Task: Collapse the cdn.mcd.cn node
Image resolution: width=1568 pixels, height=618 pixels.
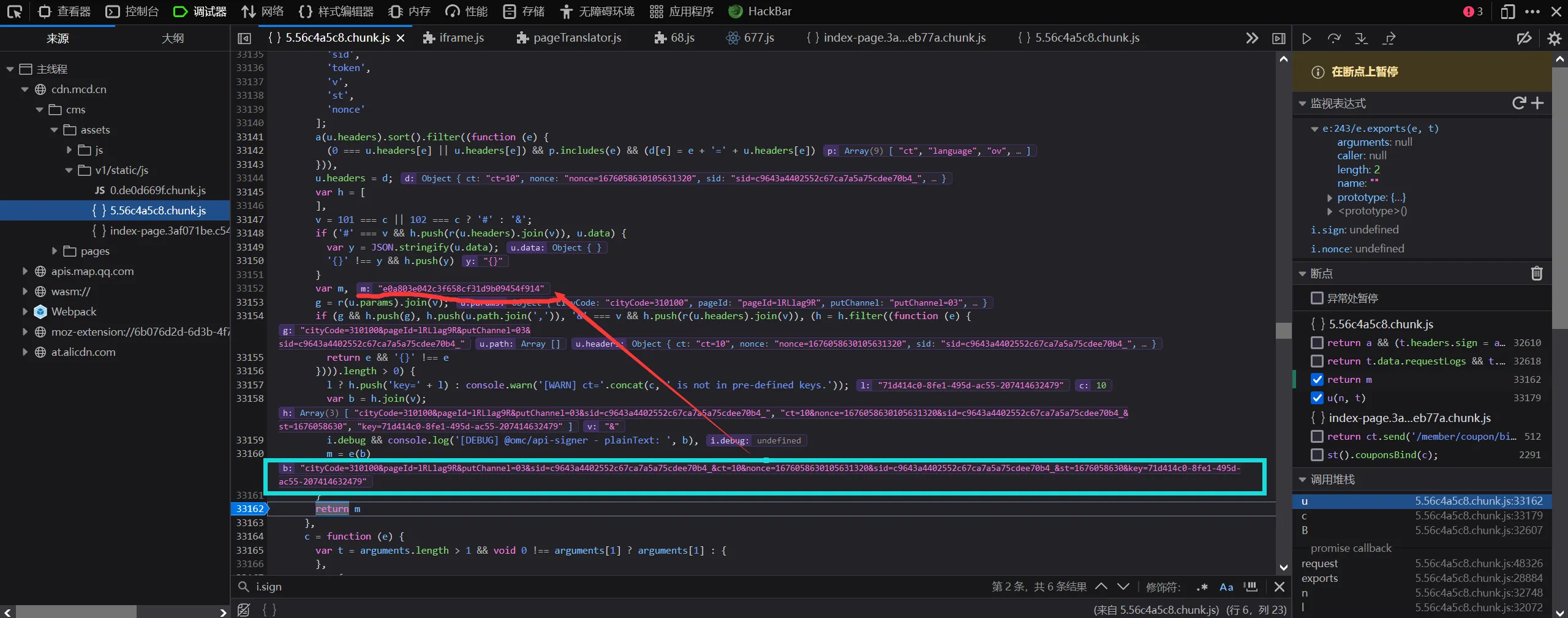Action: [24, 89]
